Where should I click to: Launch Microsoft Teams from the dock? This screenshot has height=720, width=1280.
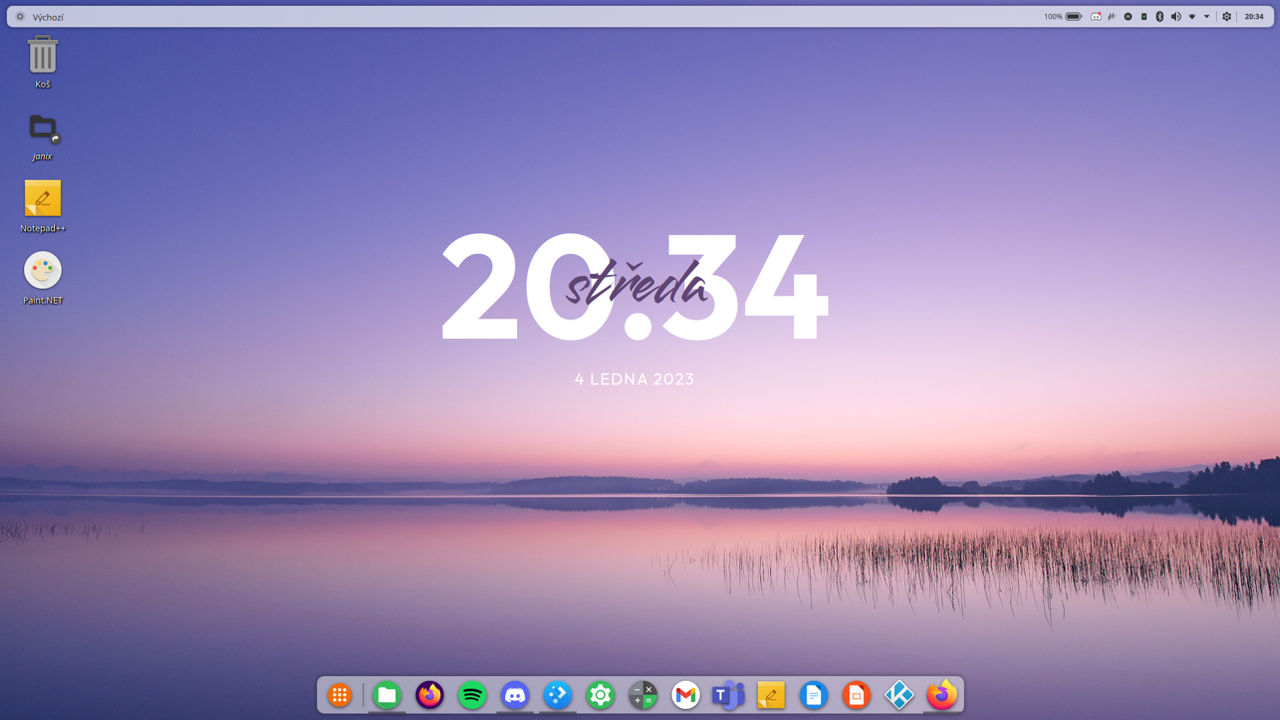point(728,695)
